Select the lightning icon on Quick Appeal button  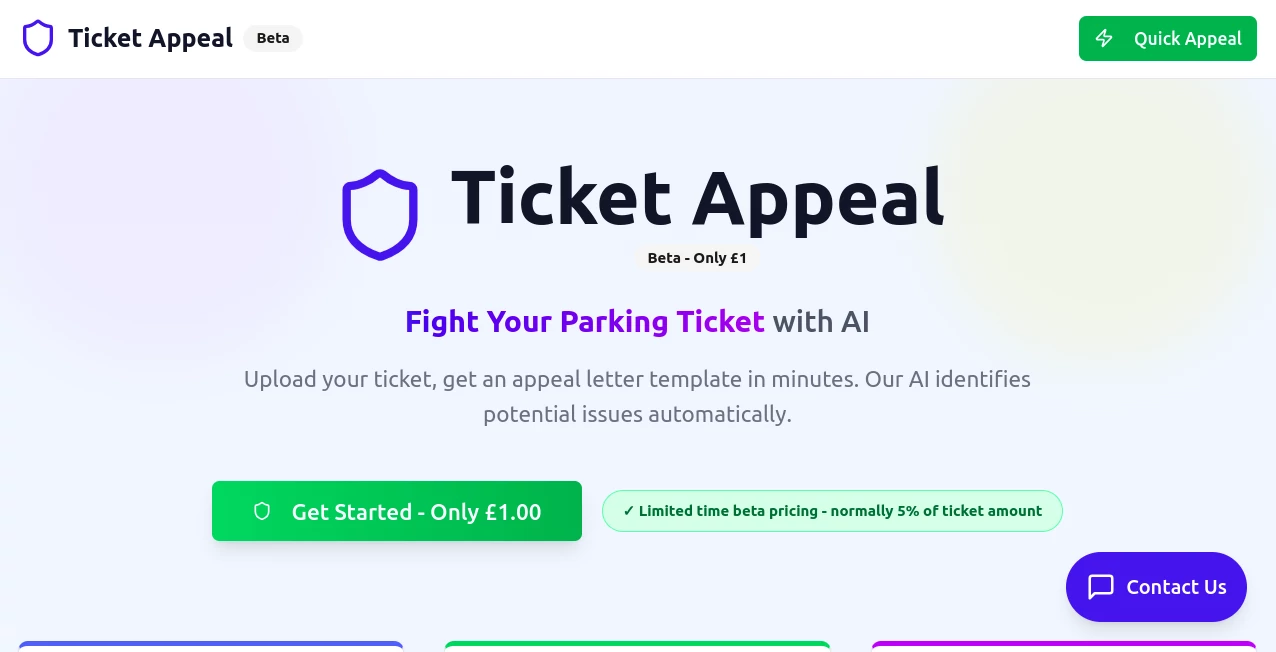point(1104,38)
